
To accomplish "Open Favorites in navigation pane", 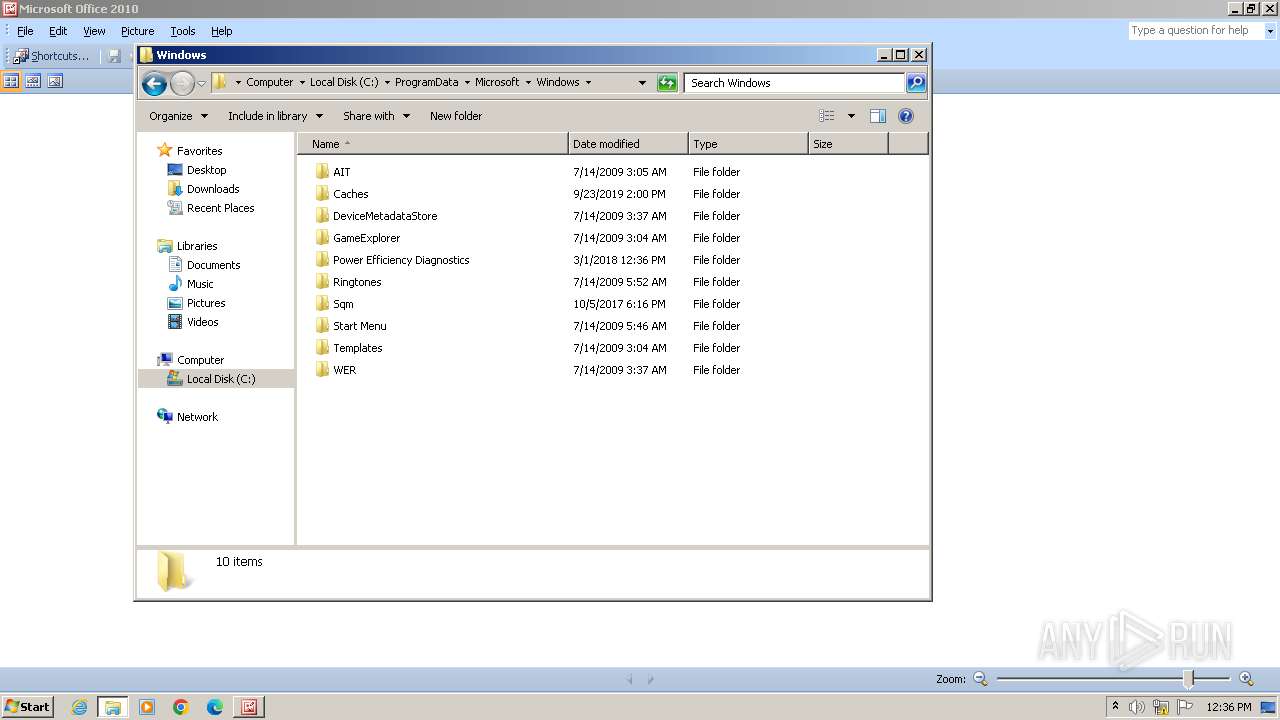I will click(199, 151).
